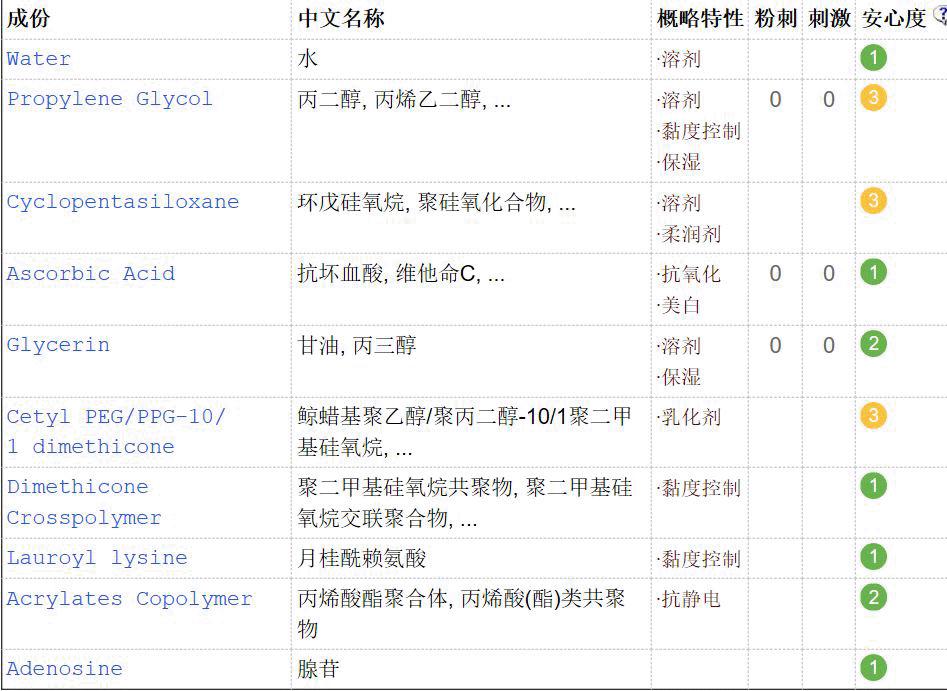Viewport: 947px width, 691px height.
Task: Open the Water ingredient link
Action: pyautogui.click(x=38, y=59)
